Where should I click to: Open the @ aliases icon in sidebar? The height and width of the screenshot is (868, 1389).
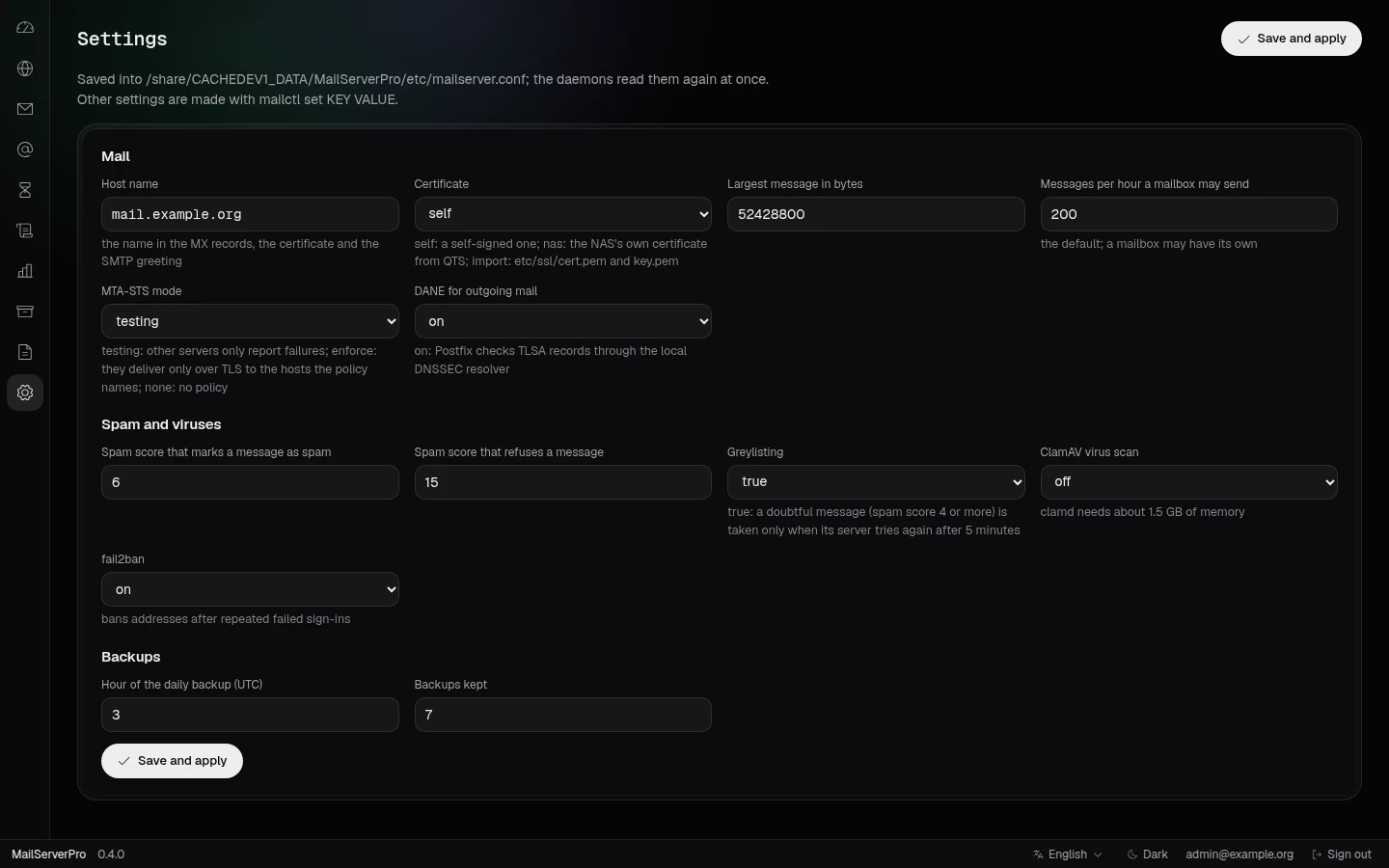pos(25,149)
